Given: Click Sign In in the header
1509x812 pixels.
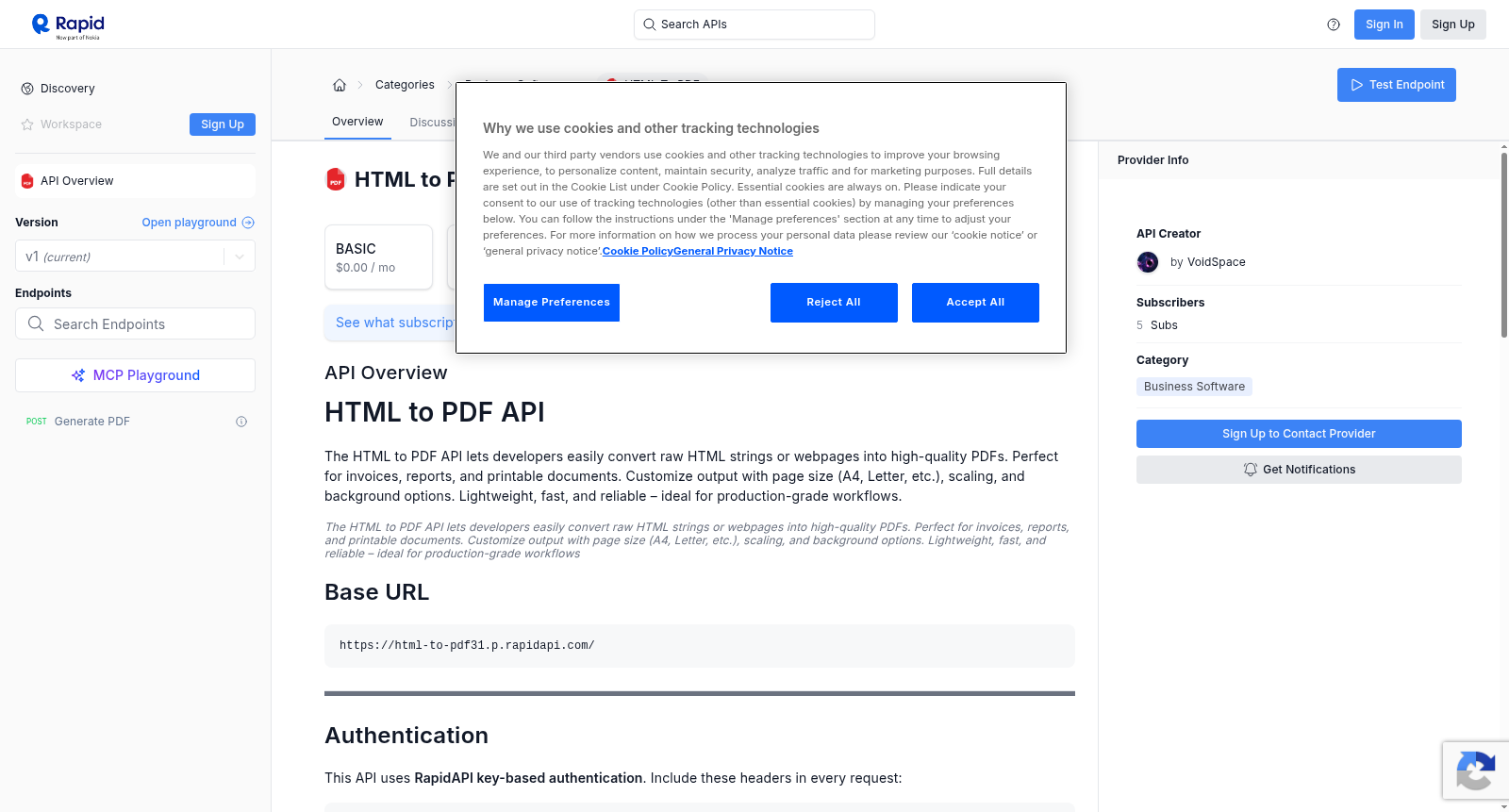Looking at the screenshot, I should coord(1384,25).
